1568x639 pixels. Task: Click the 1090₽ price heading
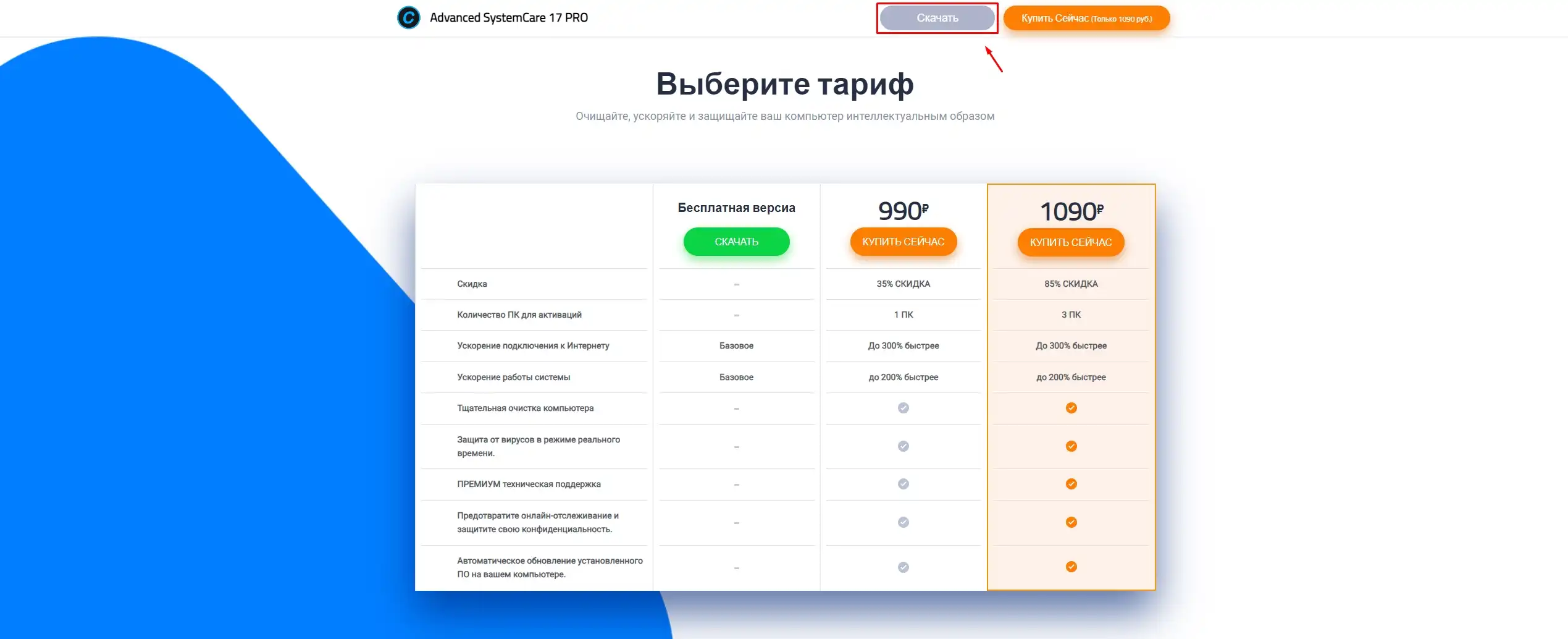1071,211
